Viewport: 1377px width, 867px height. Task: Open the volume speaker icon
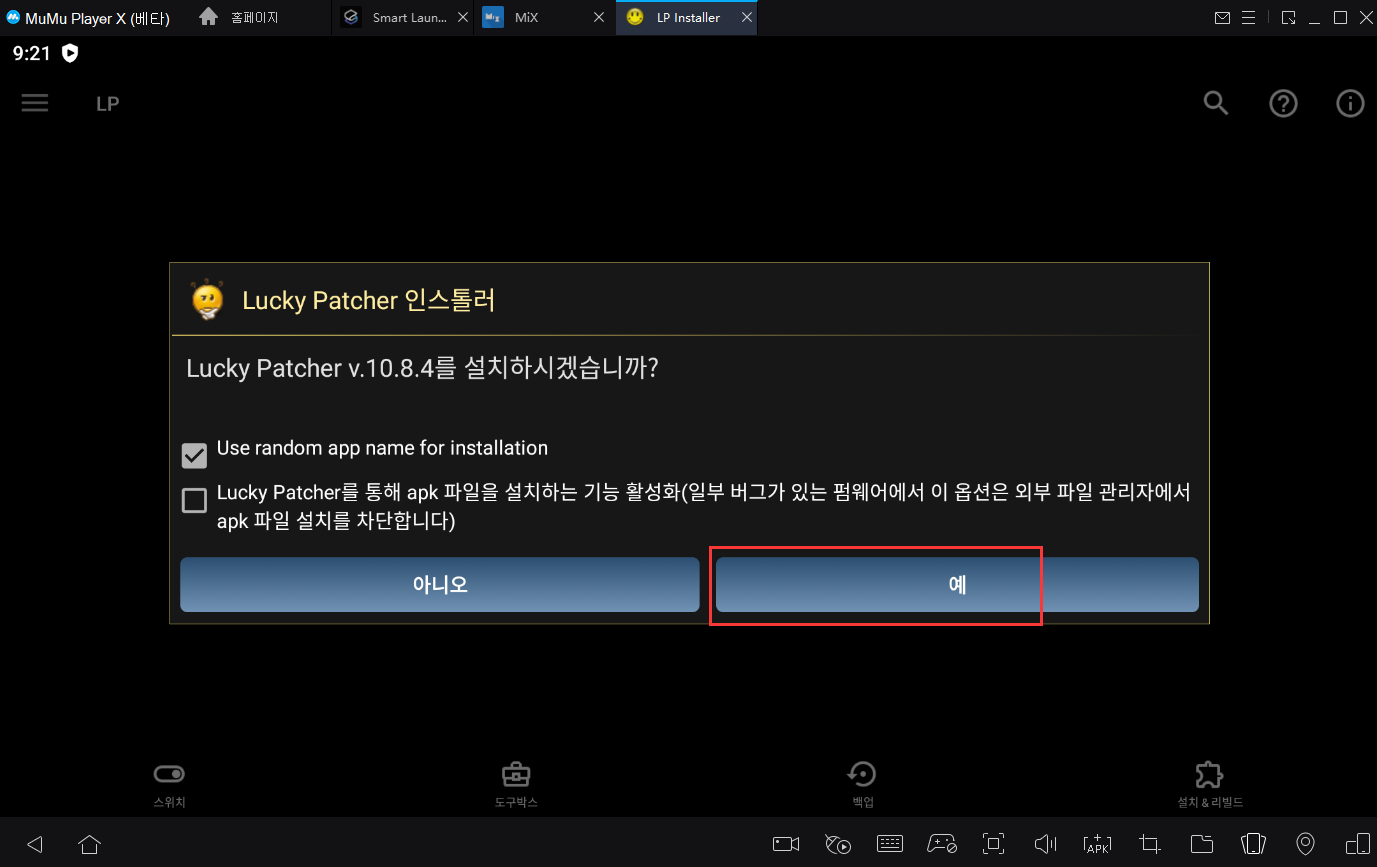pyautogui.click(x=1045, y=844)
